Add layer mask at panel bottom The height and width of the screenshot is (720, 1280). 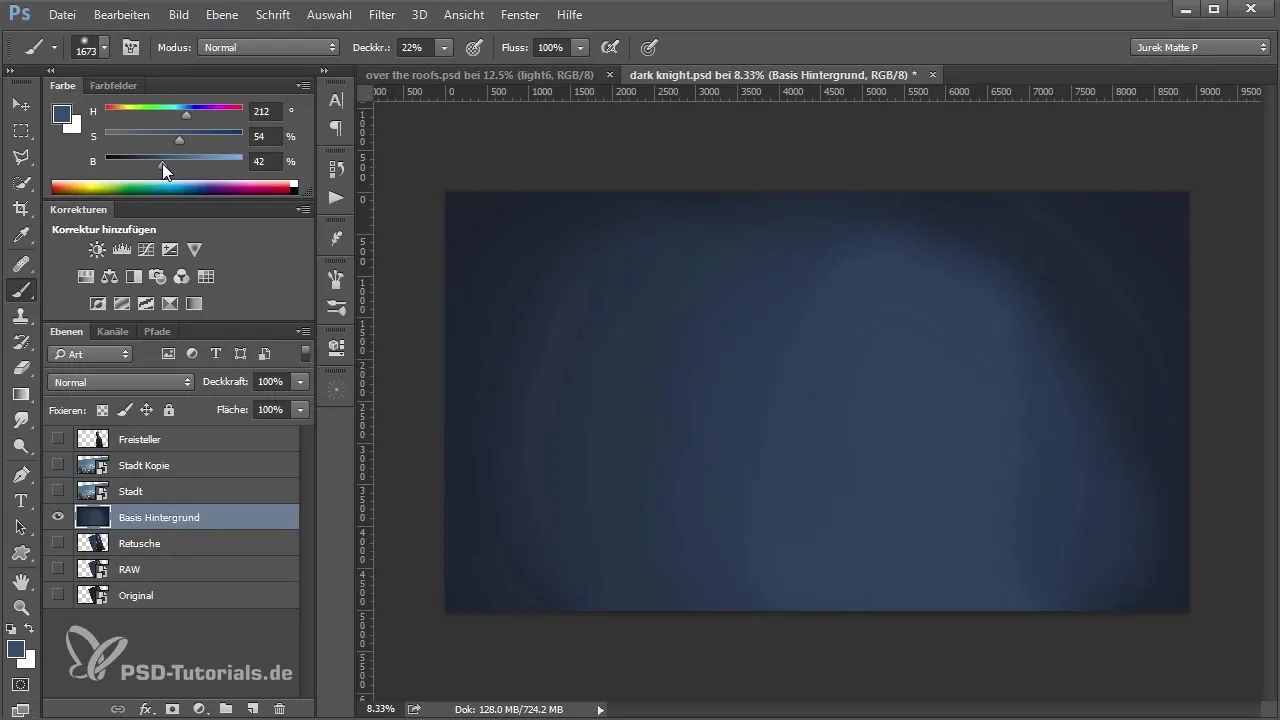point(172,709)
